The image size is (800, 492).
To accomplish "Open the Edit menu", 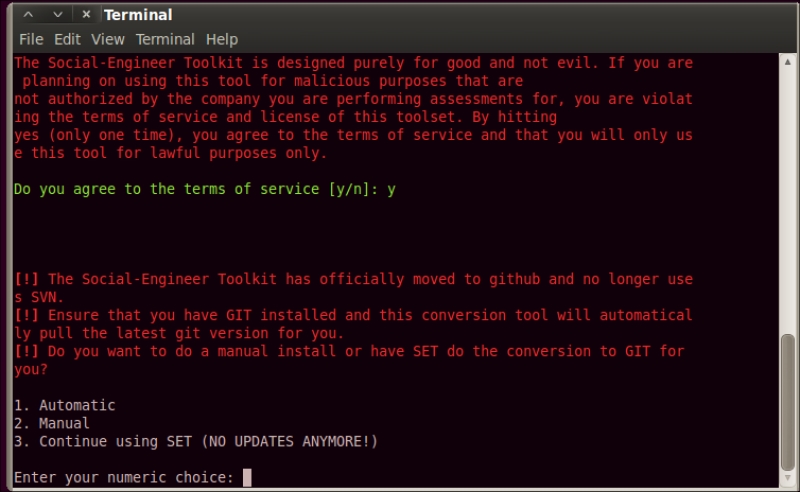I will click(x=67, y=39).
